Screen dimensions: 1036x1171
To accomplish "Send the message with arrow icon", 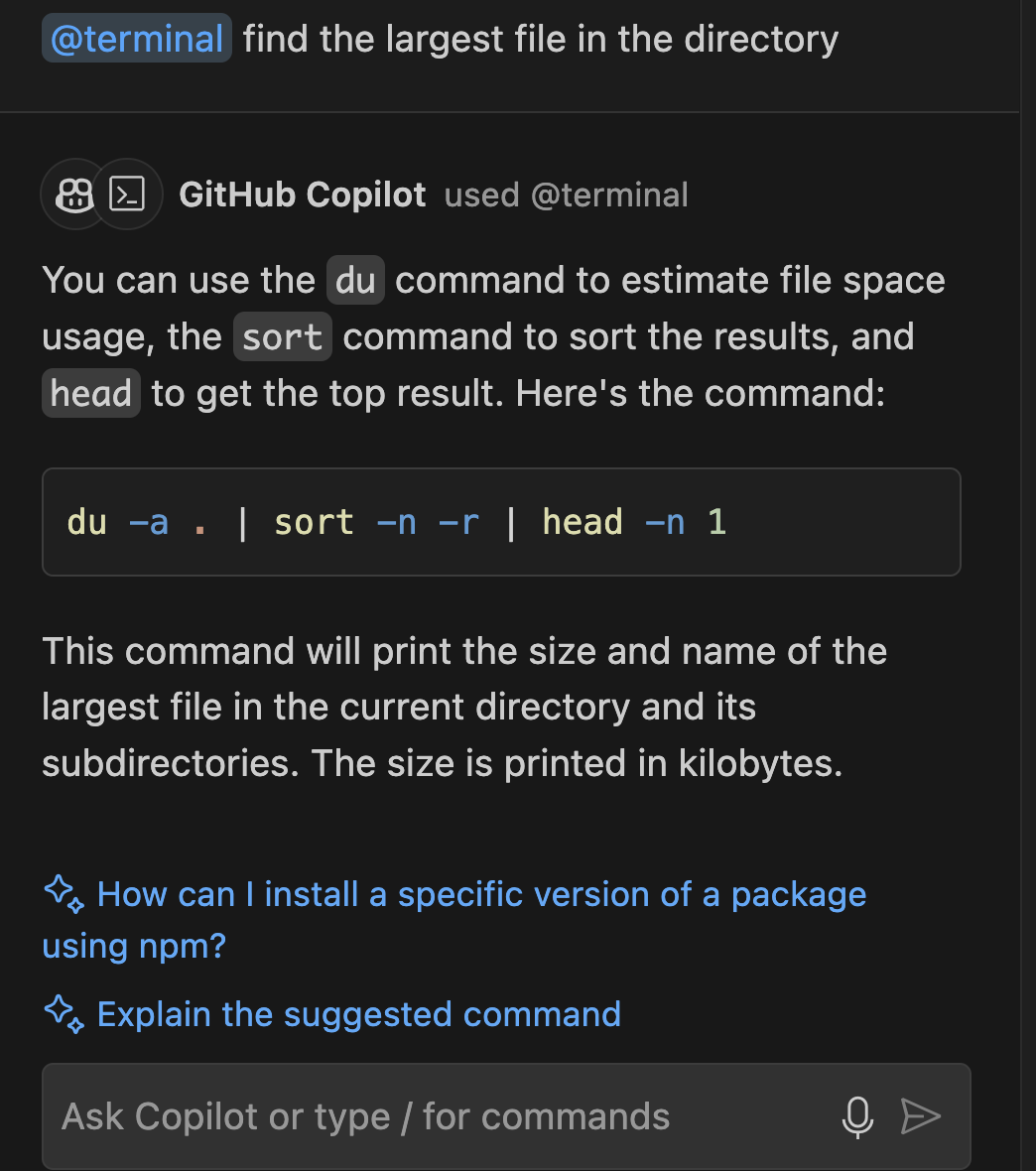I will [x=920, y=1116].
